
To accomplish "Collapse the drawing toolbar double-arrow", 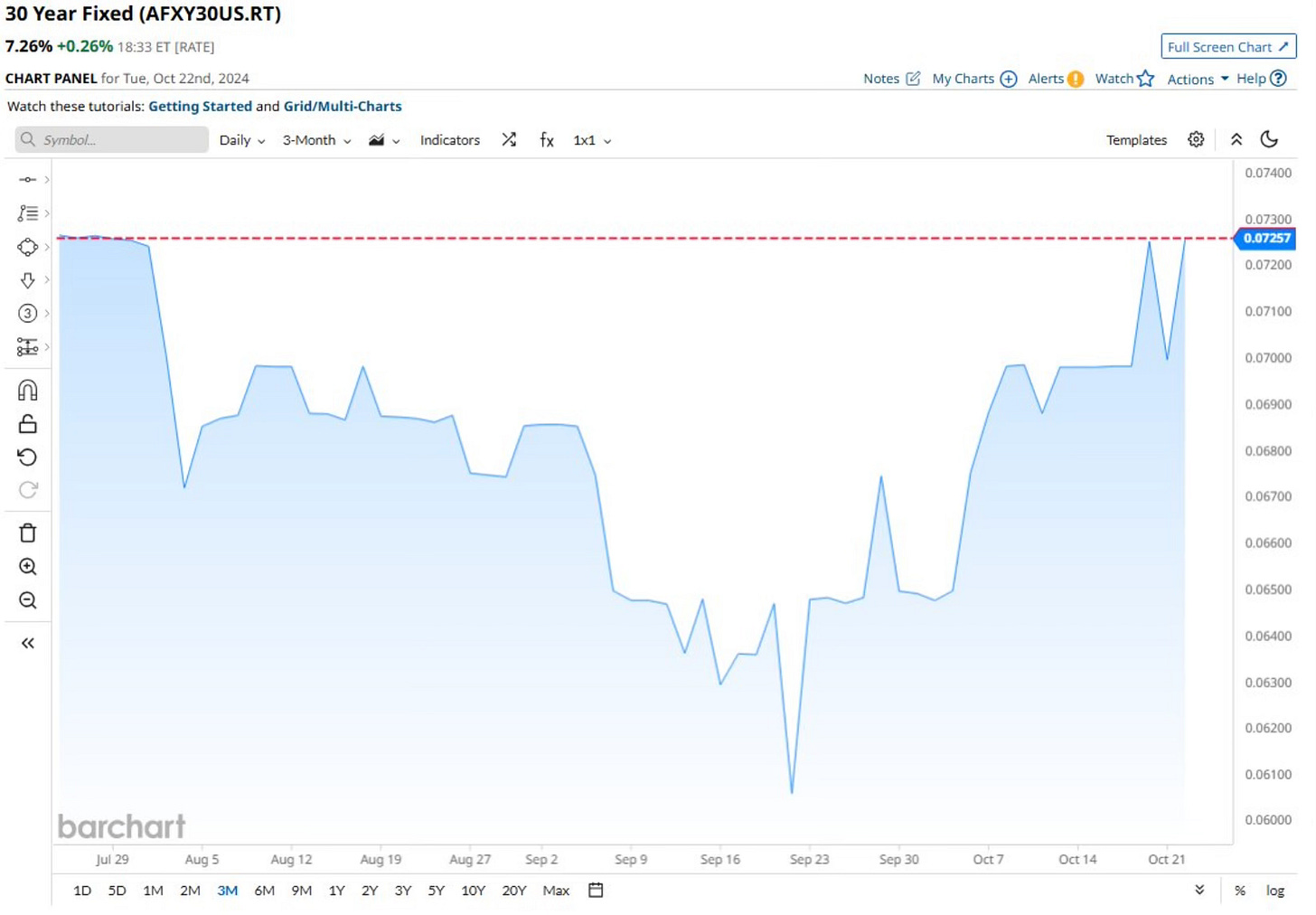I will 28,644.
